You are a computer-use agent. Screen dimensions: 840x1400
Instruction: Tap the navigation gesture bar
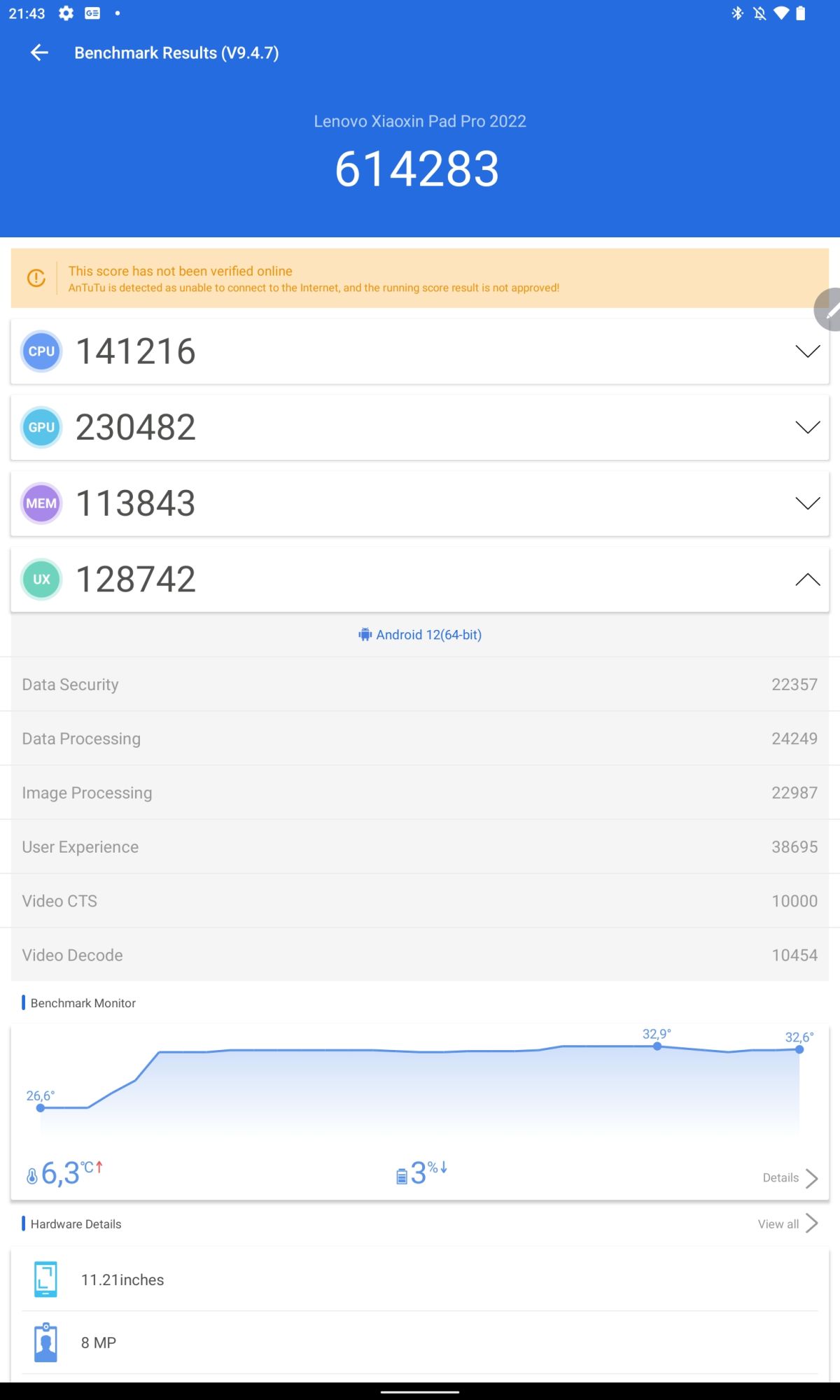[x=420, y=1392]
